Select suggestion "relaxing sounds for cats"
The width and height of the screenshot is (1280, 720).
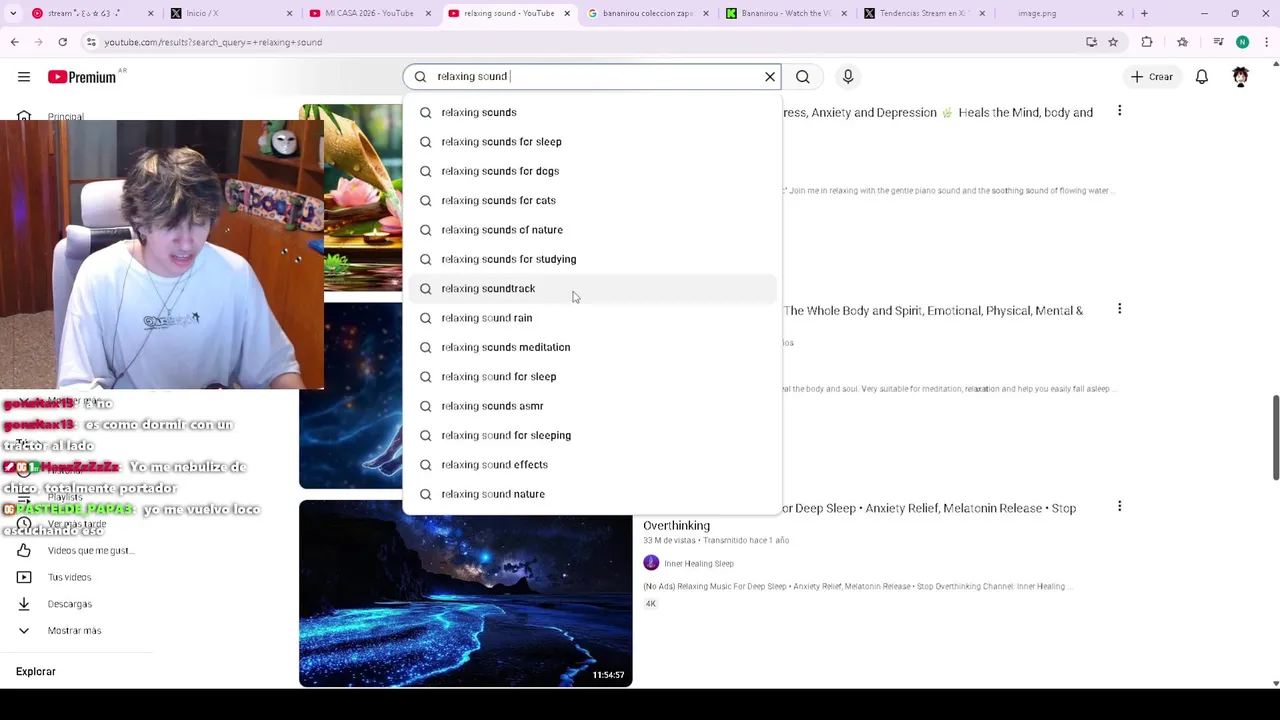(592, 200)
